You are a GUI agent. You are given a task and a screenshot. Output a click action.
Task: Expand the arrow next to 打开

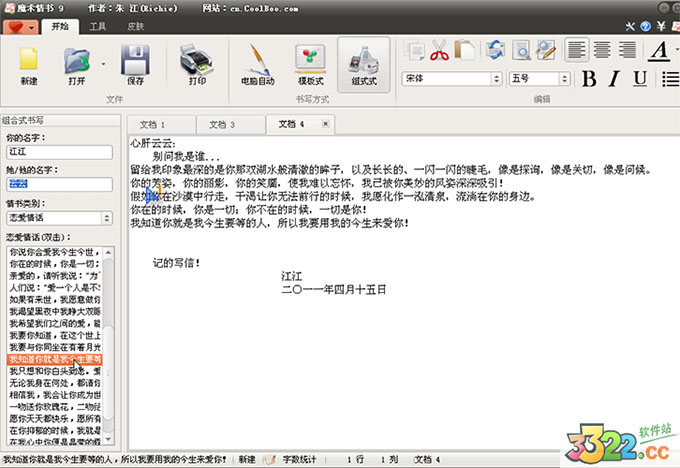coord(103,64)
